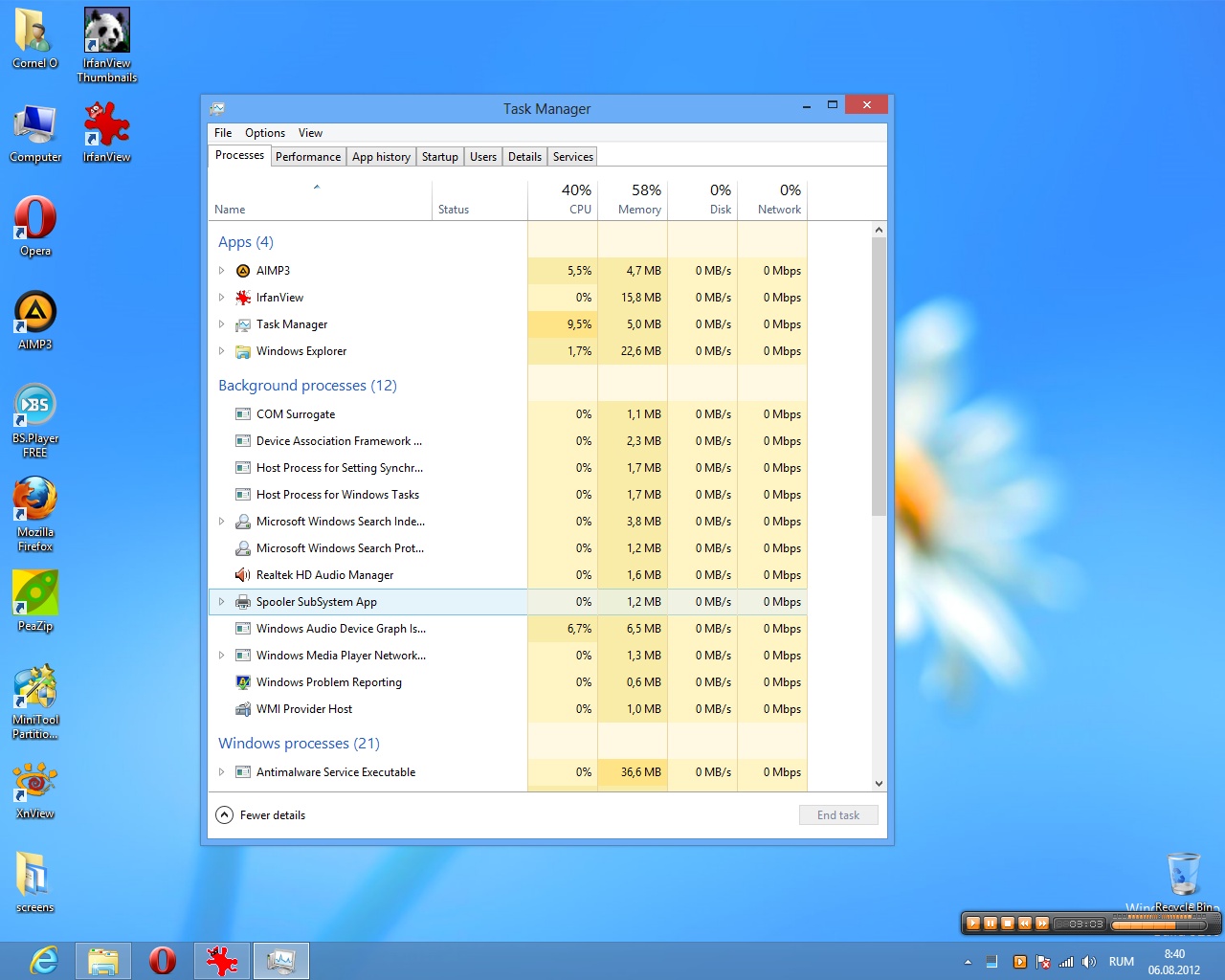Click the Microsoft Windows Search Prot... icon
Viewport: 1225px width, 980px height.
click(243, 548)
